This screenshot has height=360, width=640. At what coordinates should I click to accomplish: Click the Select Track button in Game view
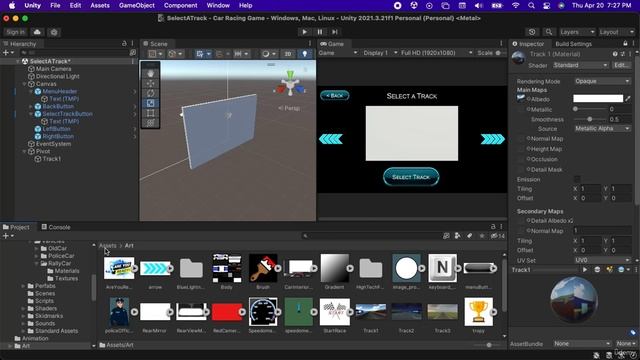pyautogui.click(x=411, y=177)
